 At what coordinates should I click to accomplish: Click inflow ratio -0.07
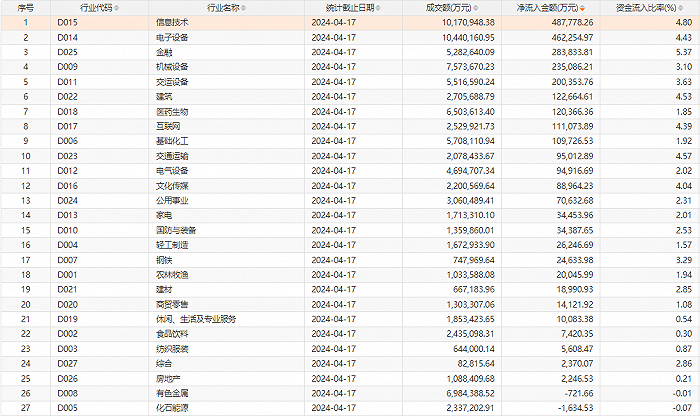tap(682, 408)
